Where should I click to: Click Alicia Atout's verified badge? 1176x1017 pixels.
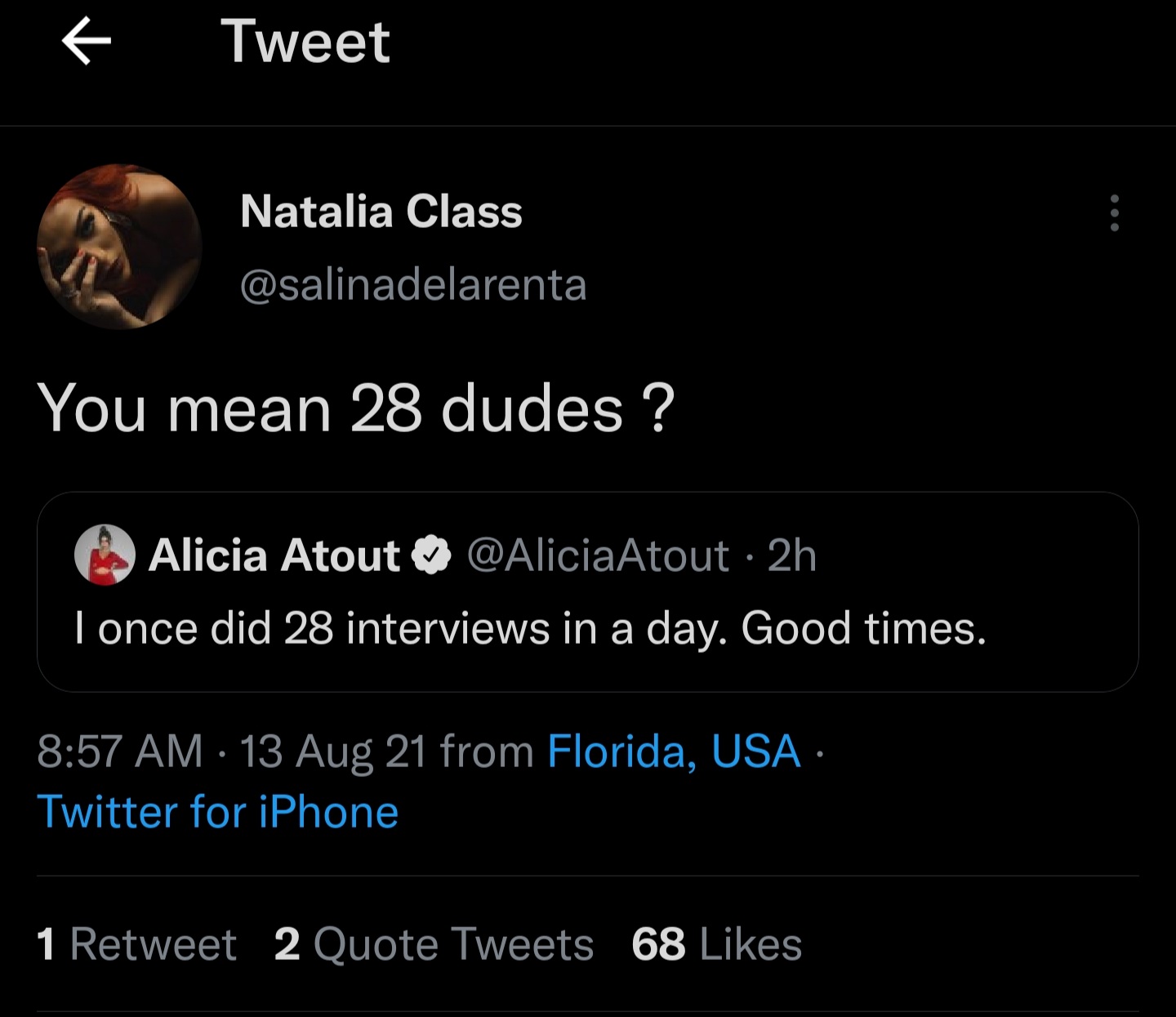431,556
